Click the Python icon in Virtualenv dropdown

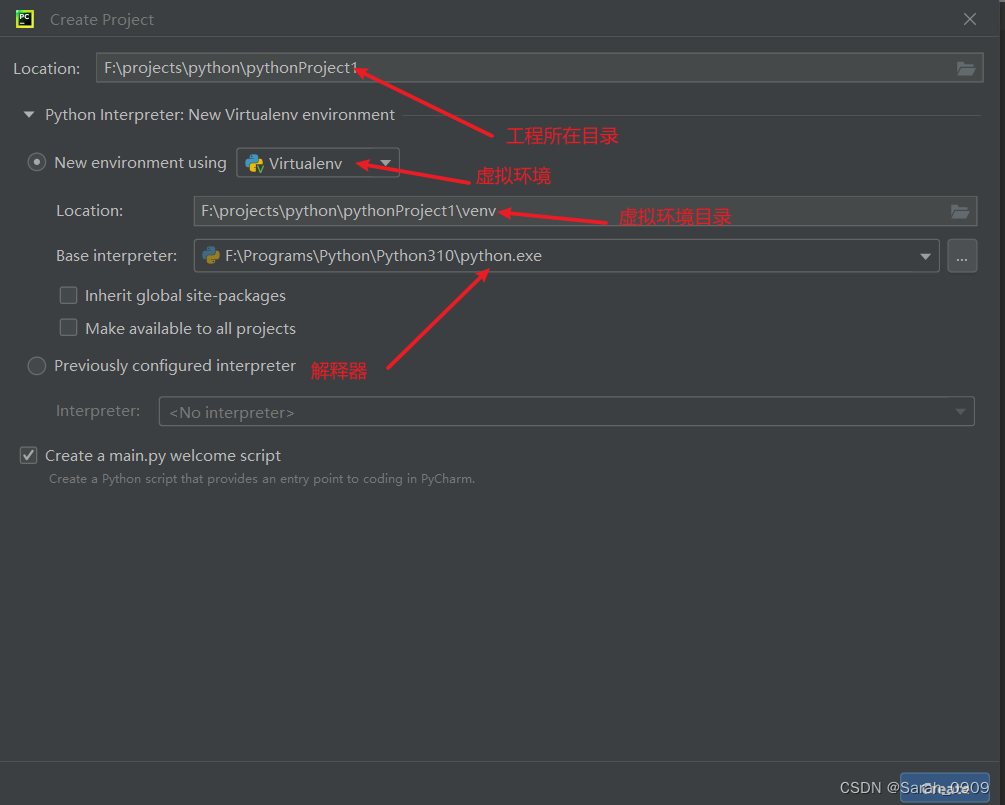pos(254,163)
